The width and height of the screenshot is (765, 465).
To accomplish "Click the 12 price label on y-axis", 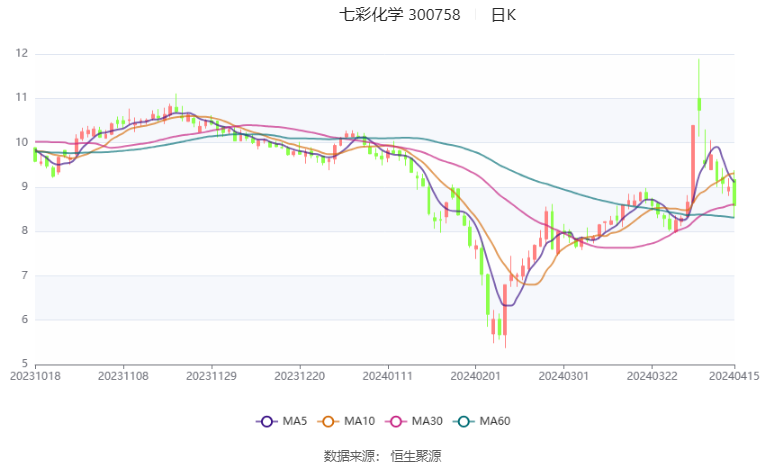I will click(21, 53).
